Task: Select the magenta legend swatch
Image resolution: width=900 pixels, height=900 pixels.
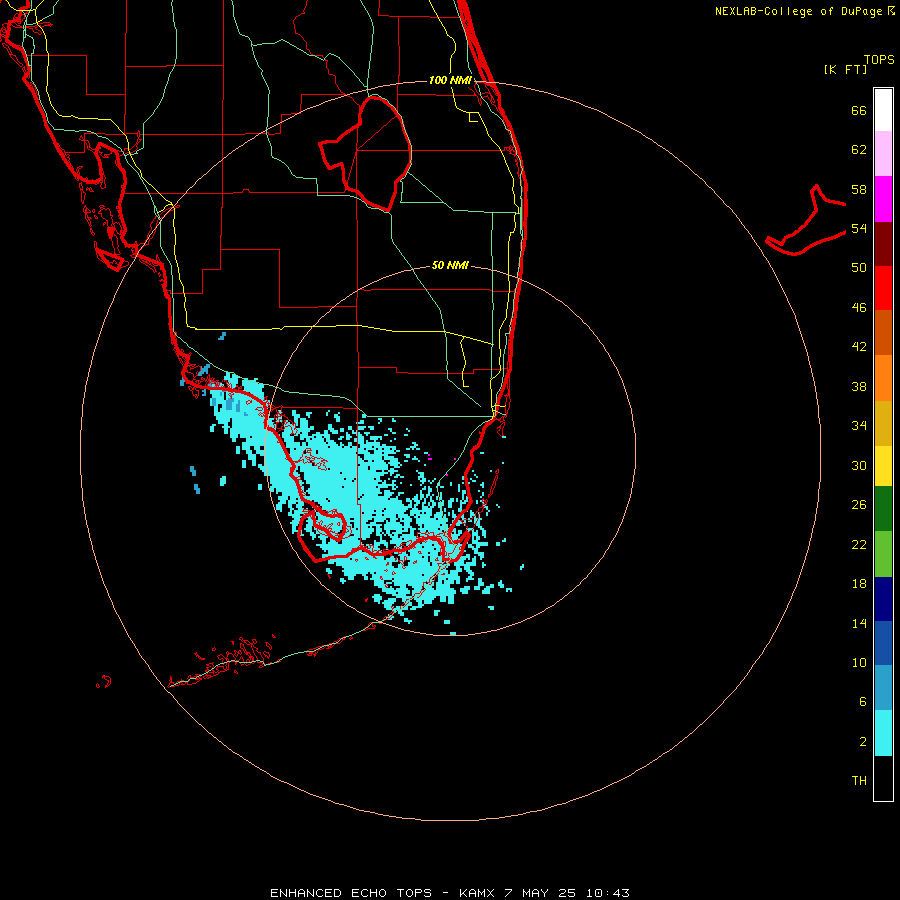Action: (883, 199)
